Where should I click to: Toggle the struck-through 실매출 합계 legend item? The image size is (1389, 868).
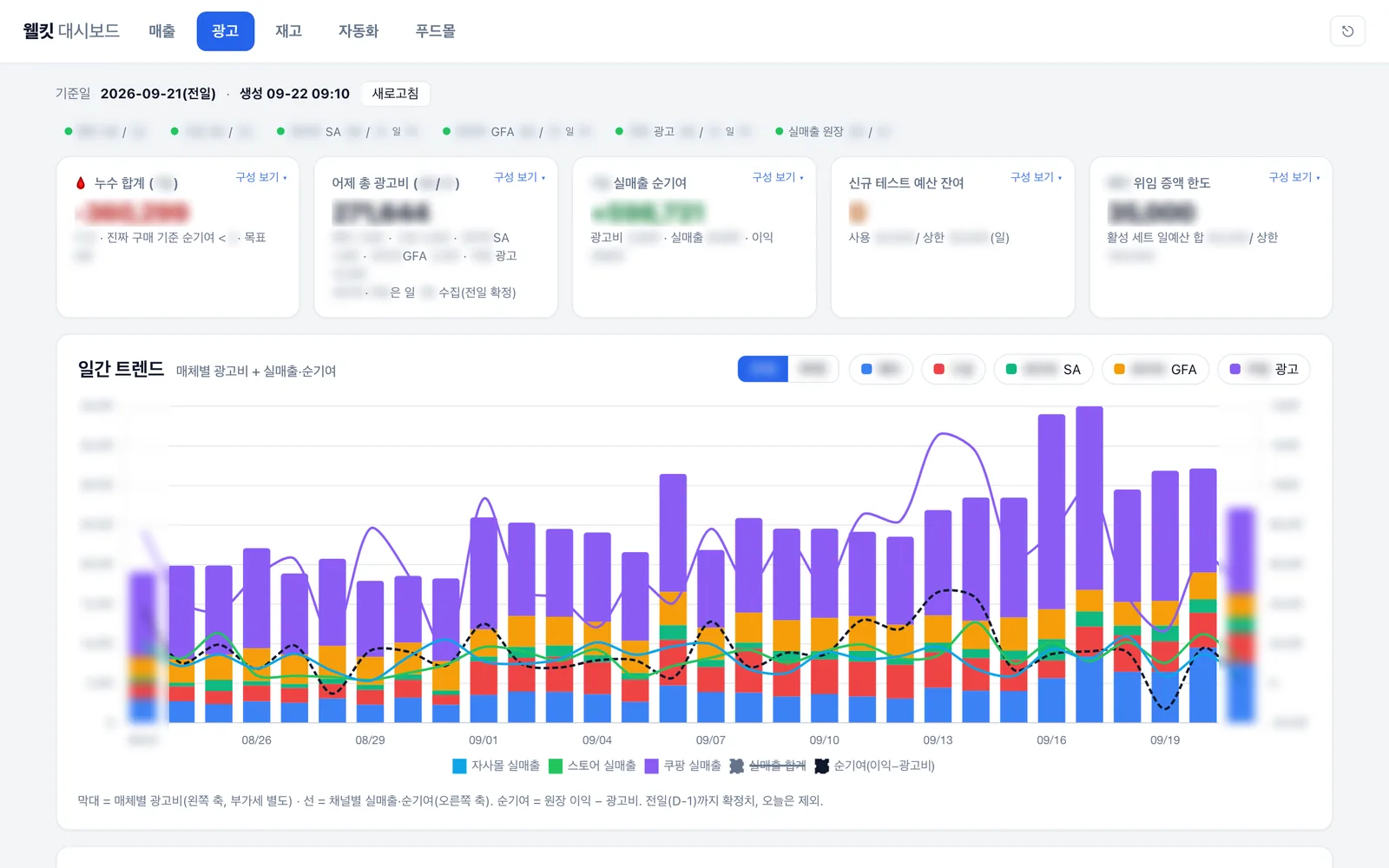(x=767, y=766)
